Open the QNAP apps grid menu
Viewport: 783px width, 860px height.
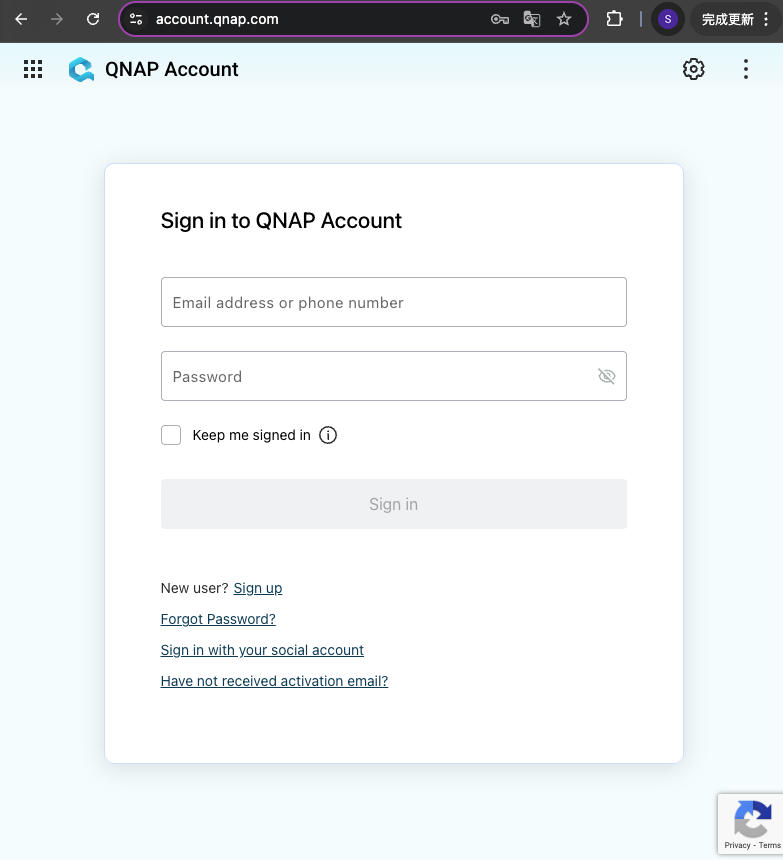click(x=33, y=69)
